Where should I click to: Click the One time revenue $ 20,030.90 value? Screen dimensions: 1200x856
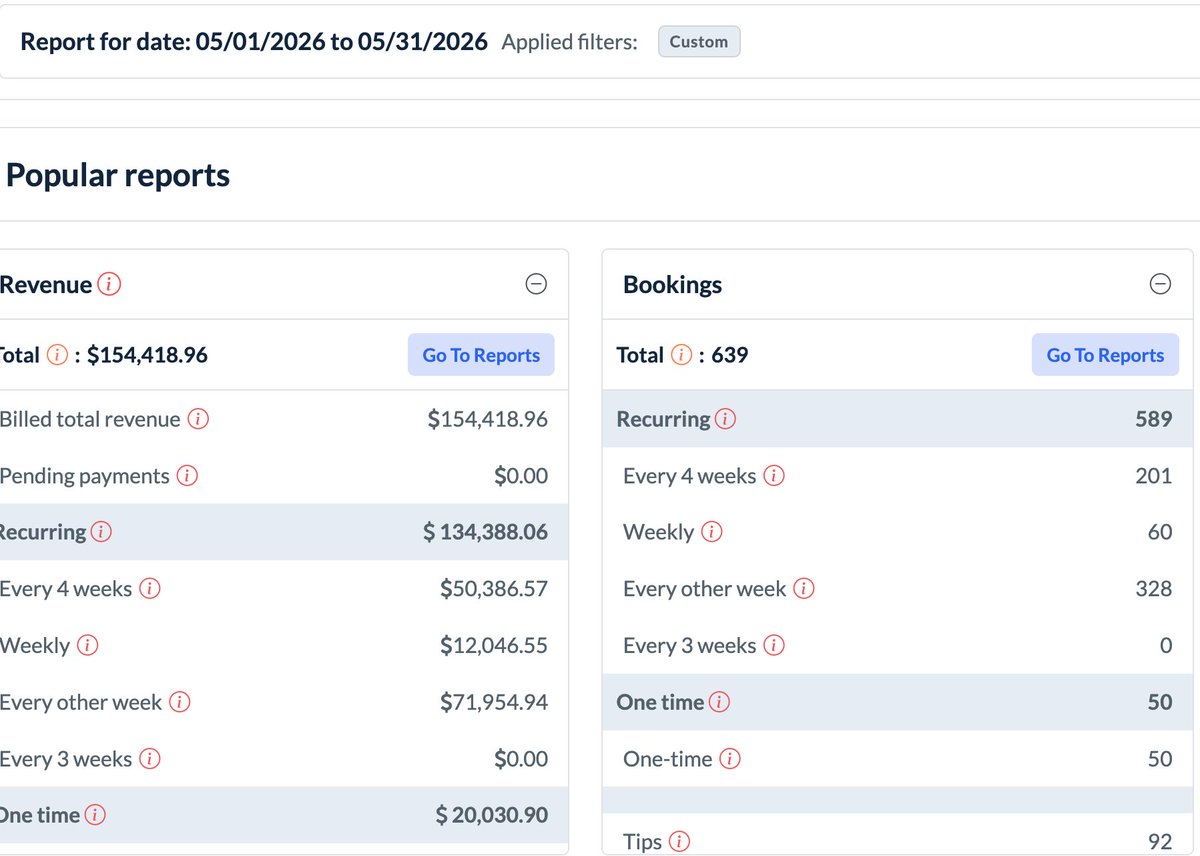click(492, 816)
